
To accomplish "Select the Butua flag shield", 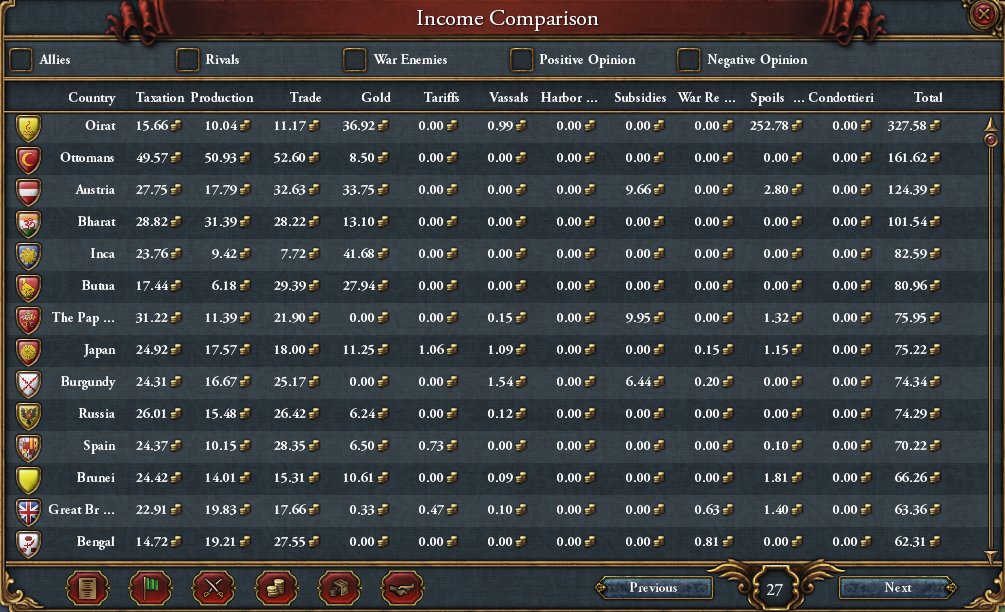I will coord(28,288).
